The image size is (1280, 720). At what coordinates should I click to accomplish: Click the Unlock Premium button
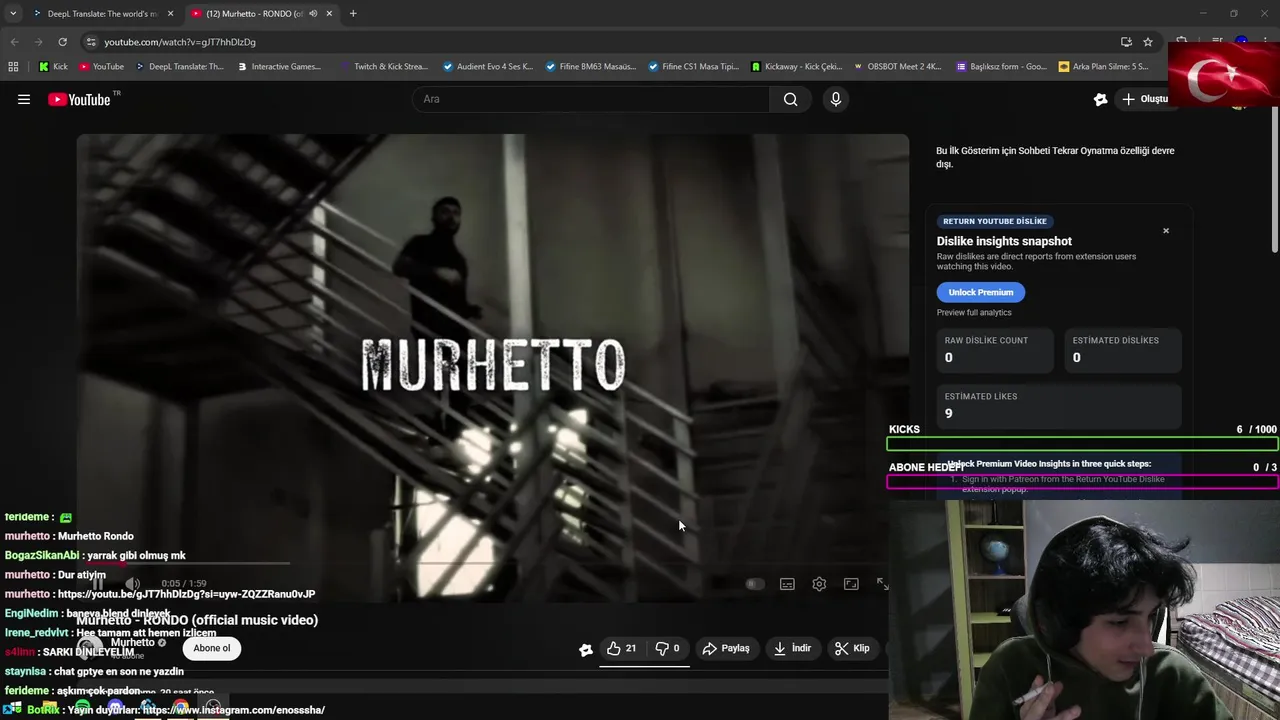tap(981, 292)
